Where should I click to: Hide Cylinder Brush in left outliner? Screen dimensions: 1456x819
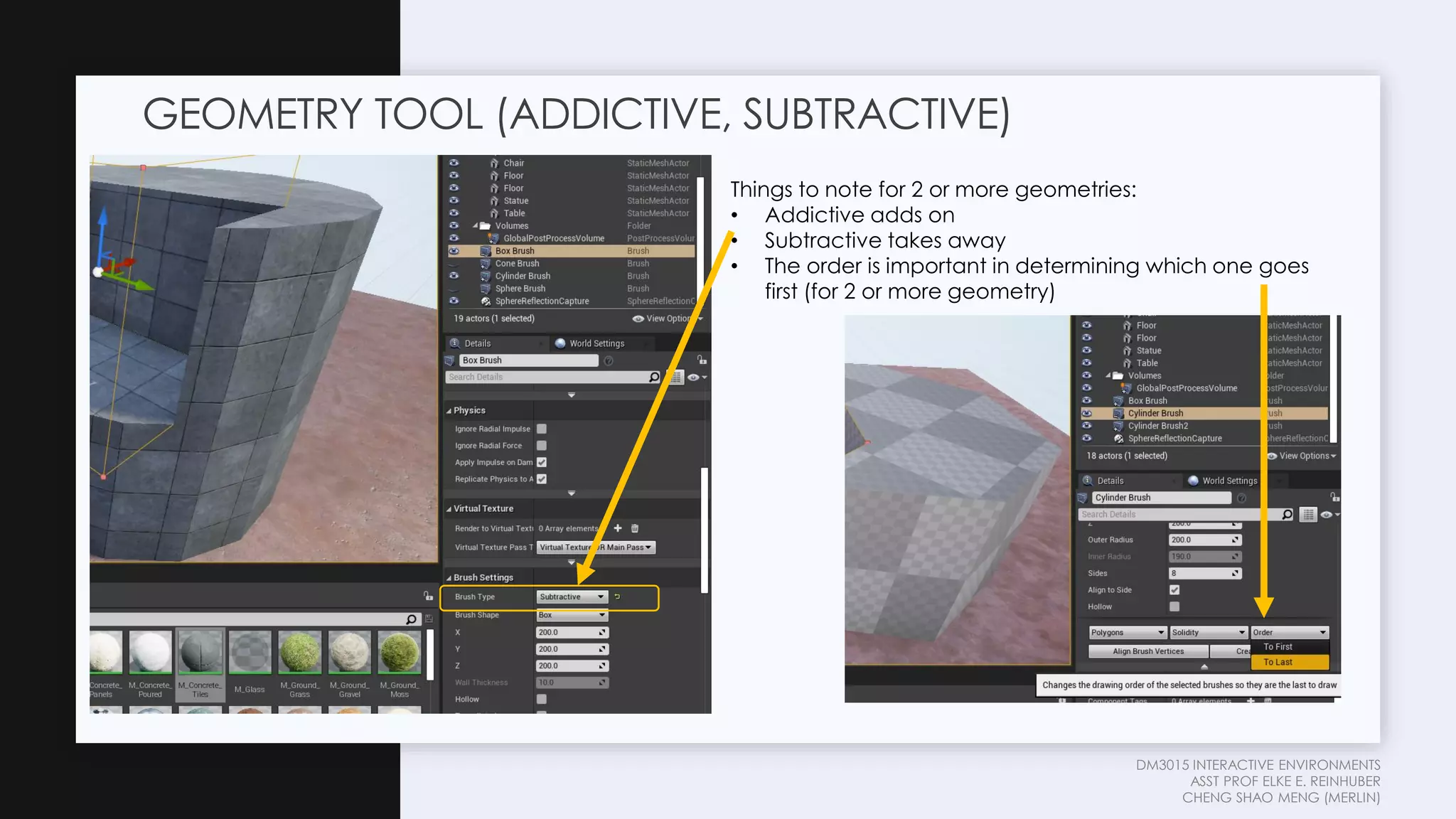pyautogui.click(x=454, y=276)
